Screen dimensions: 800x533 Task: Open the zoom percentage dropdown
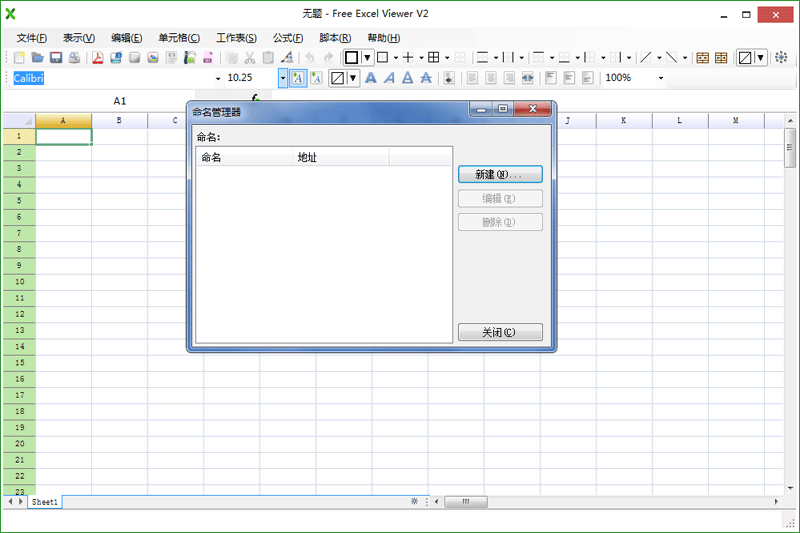pos(661,79)
